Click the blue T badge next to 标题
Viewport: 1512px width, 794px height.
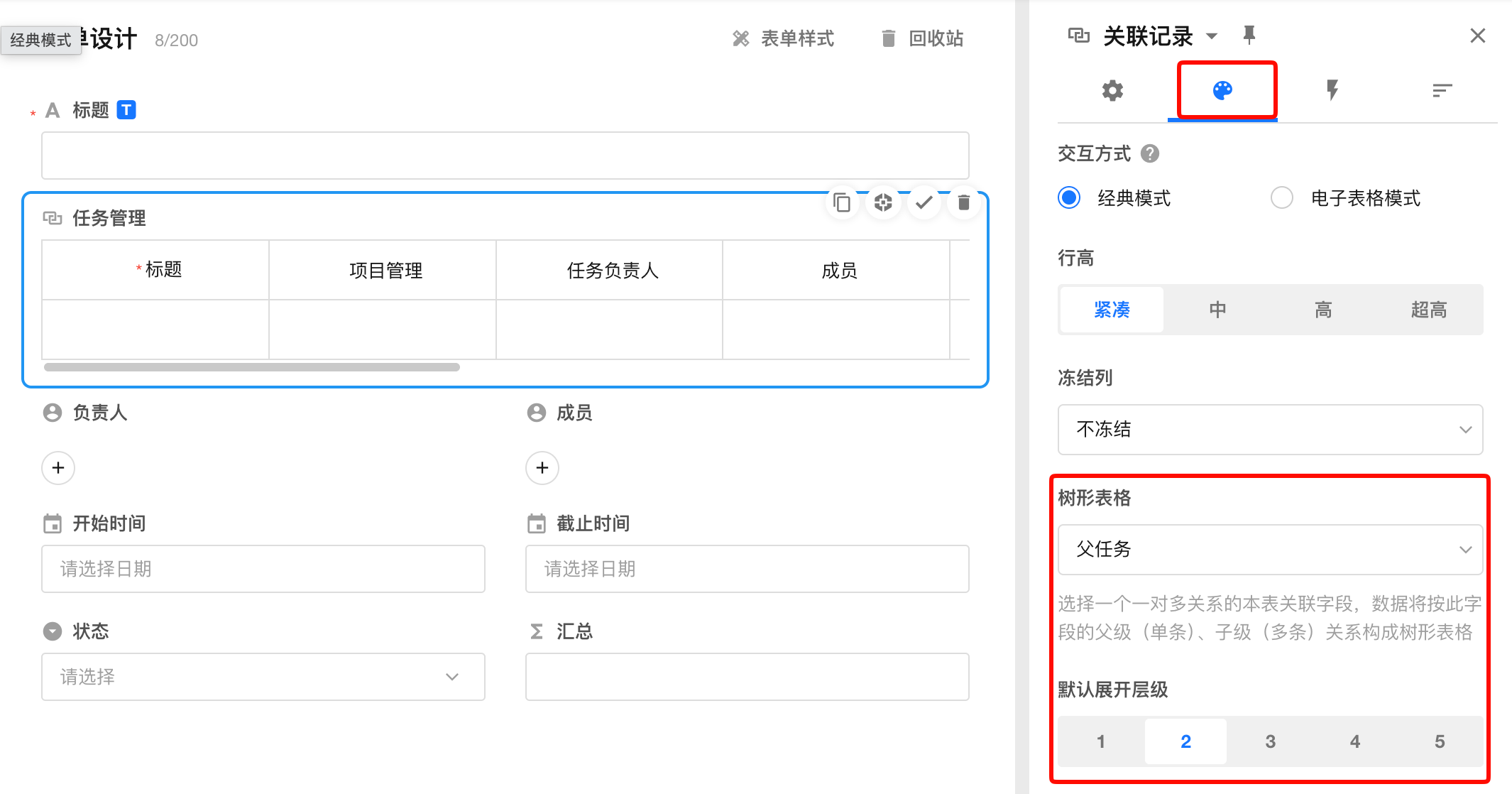pos(126,109)
